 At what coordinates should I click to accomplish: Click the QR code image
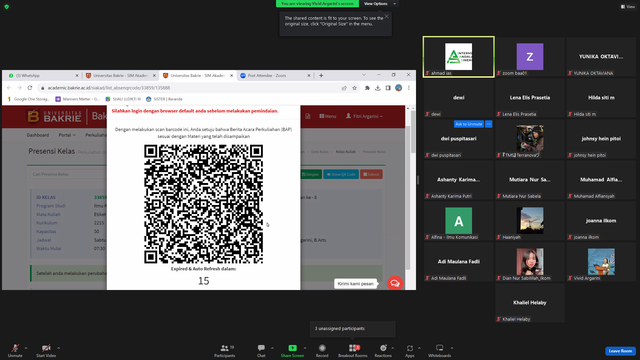(203, 204)
